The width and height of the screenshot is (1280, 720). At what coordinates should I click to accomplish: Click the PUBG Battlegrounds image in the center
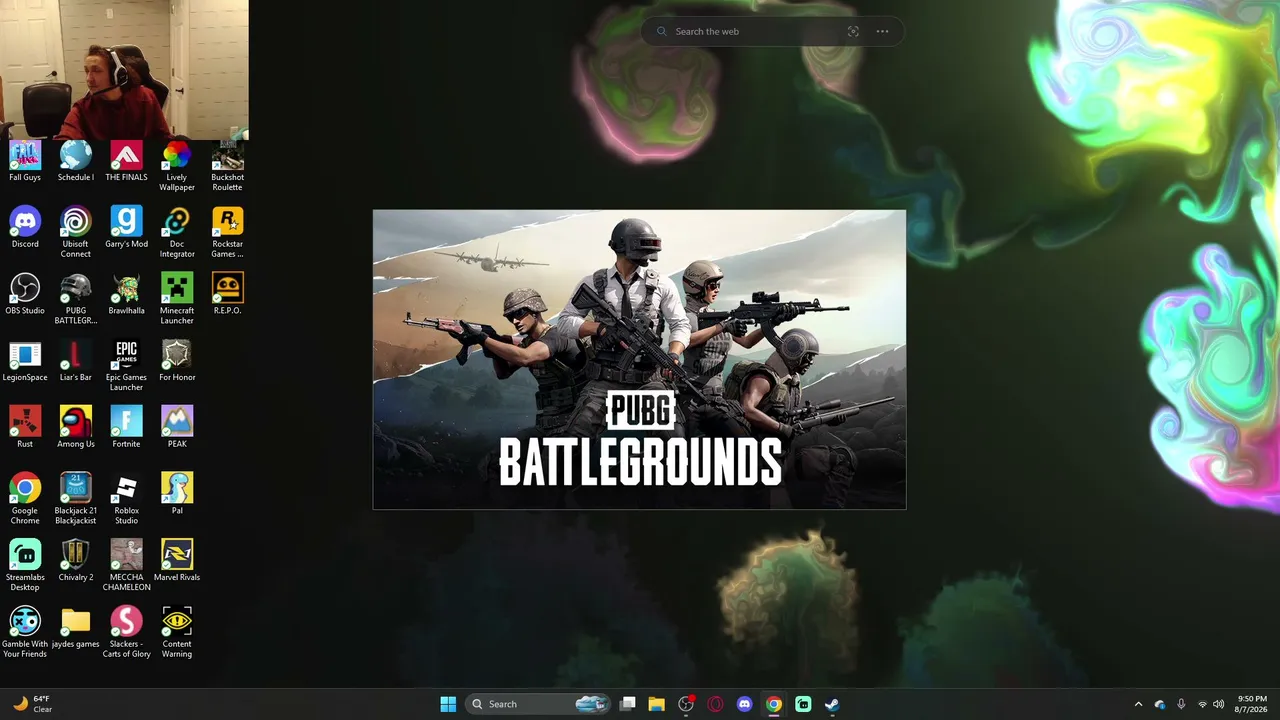pos(640,360)
